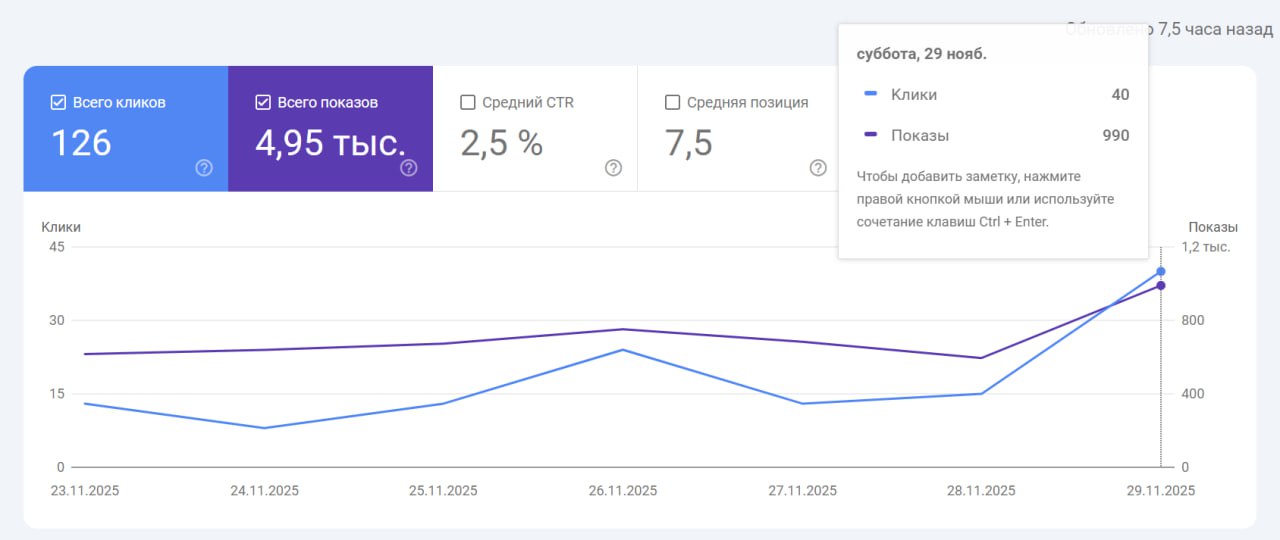Open help icon in Средняя позиция card
This screenshot has height=540, width=1280.
pos(818,168)
